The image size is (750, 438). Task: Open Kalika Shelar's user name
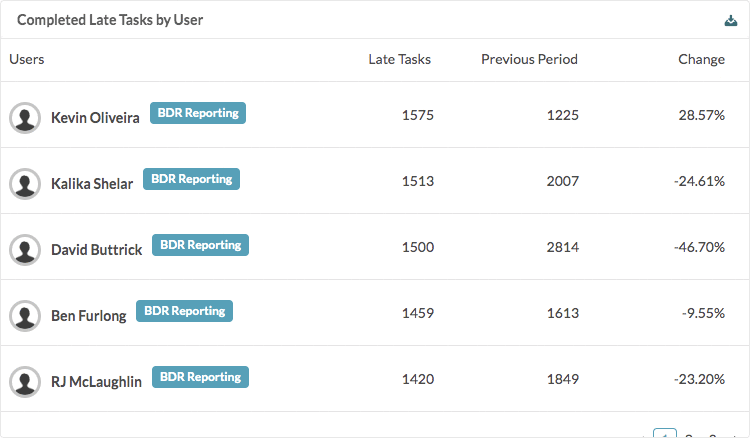pyautogui.click(x=92, y=184)
